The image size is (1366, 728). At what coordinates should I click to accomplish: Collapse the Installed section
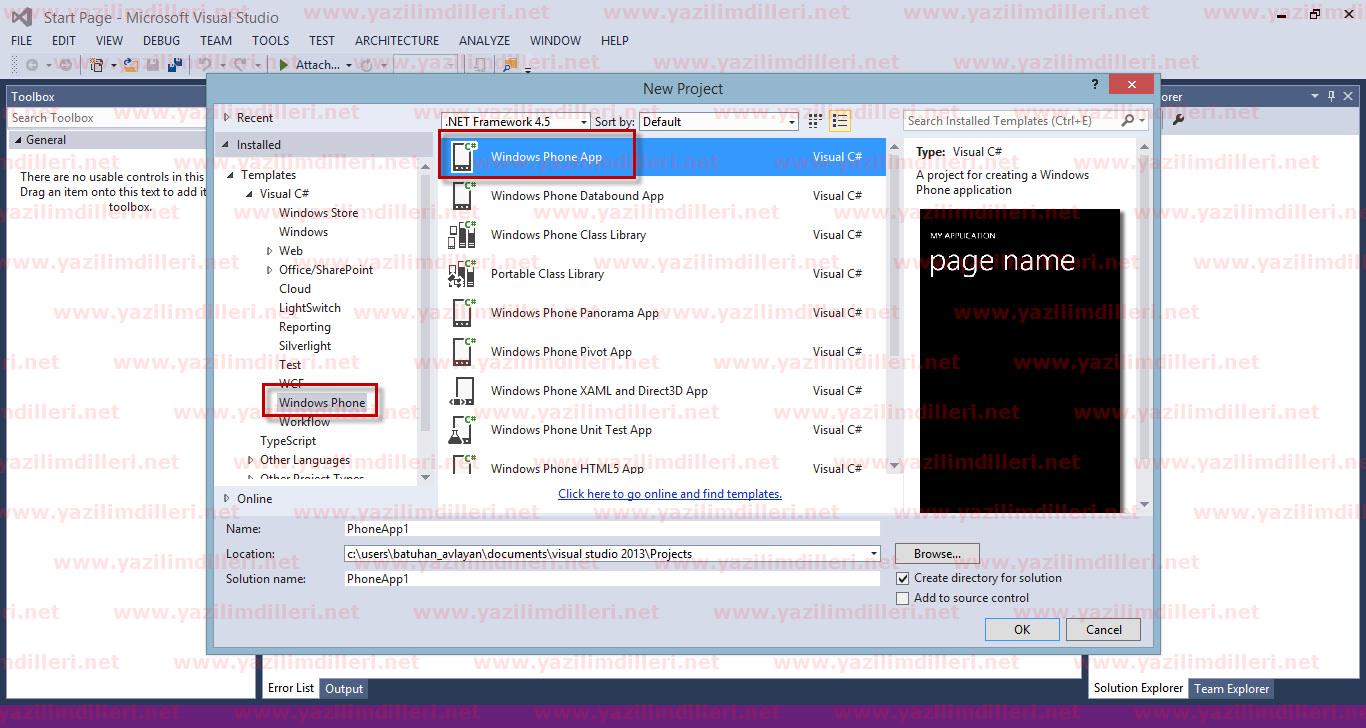click(226, 145)
